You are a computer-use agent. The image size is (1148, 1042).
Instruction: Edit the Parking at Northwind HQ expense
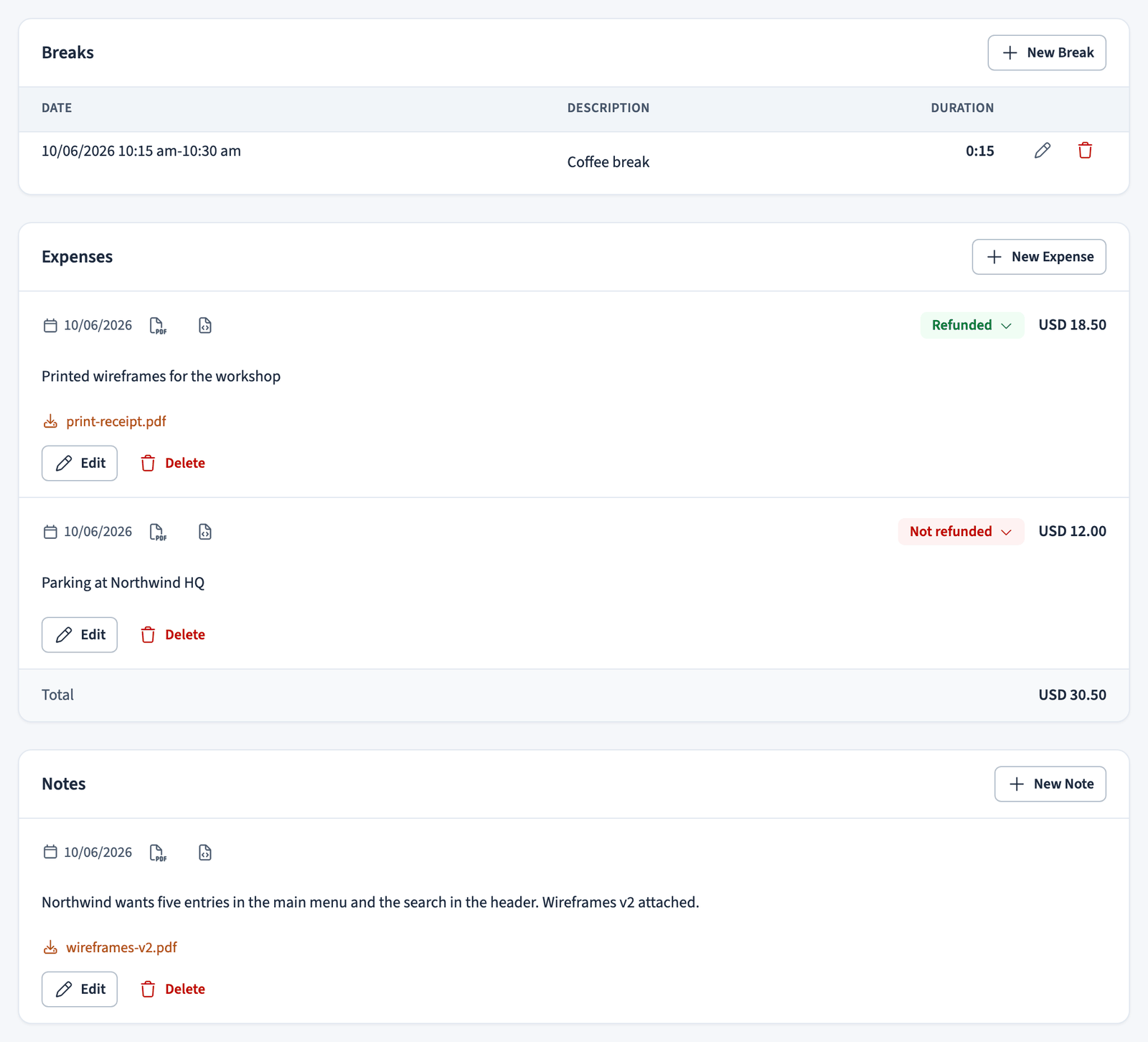[x=80, y=635]
